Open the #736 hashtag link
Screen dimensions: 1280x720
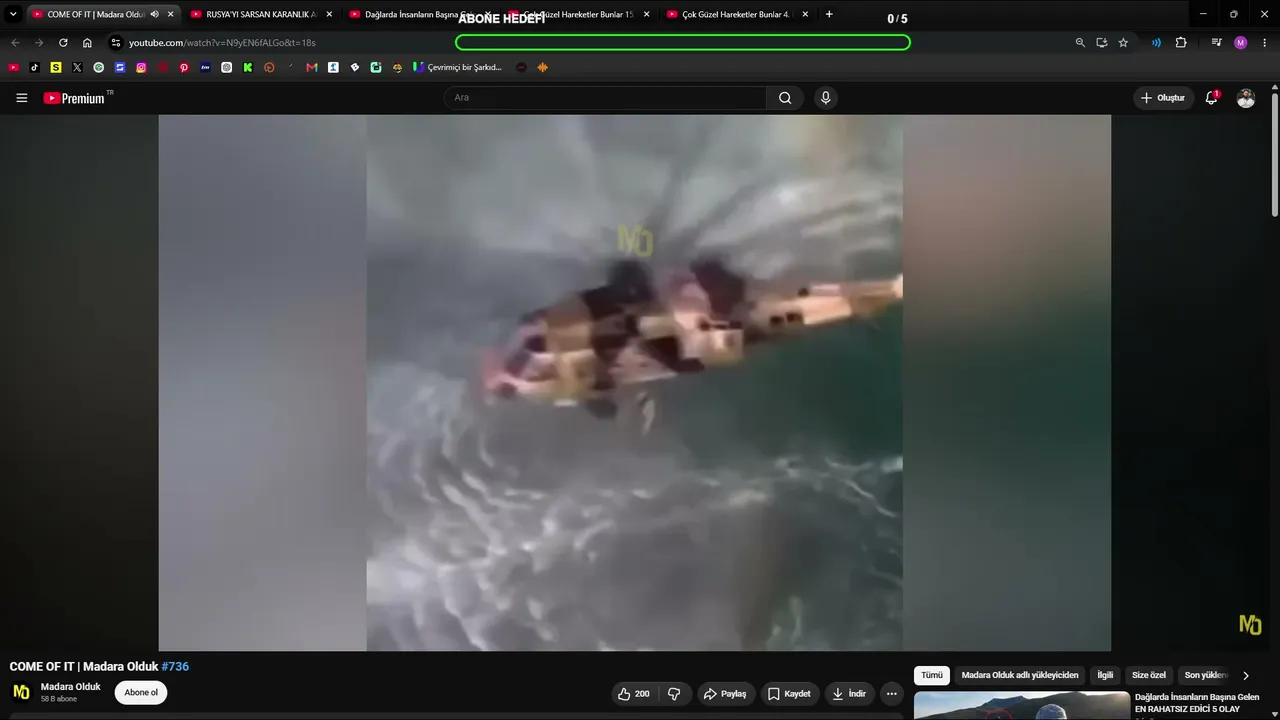click(x=175, y=667)
